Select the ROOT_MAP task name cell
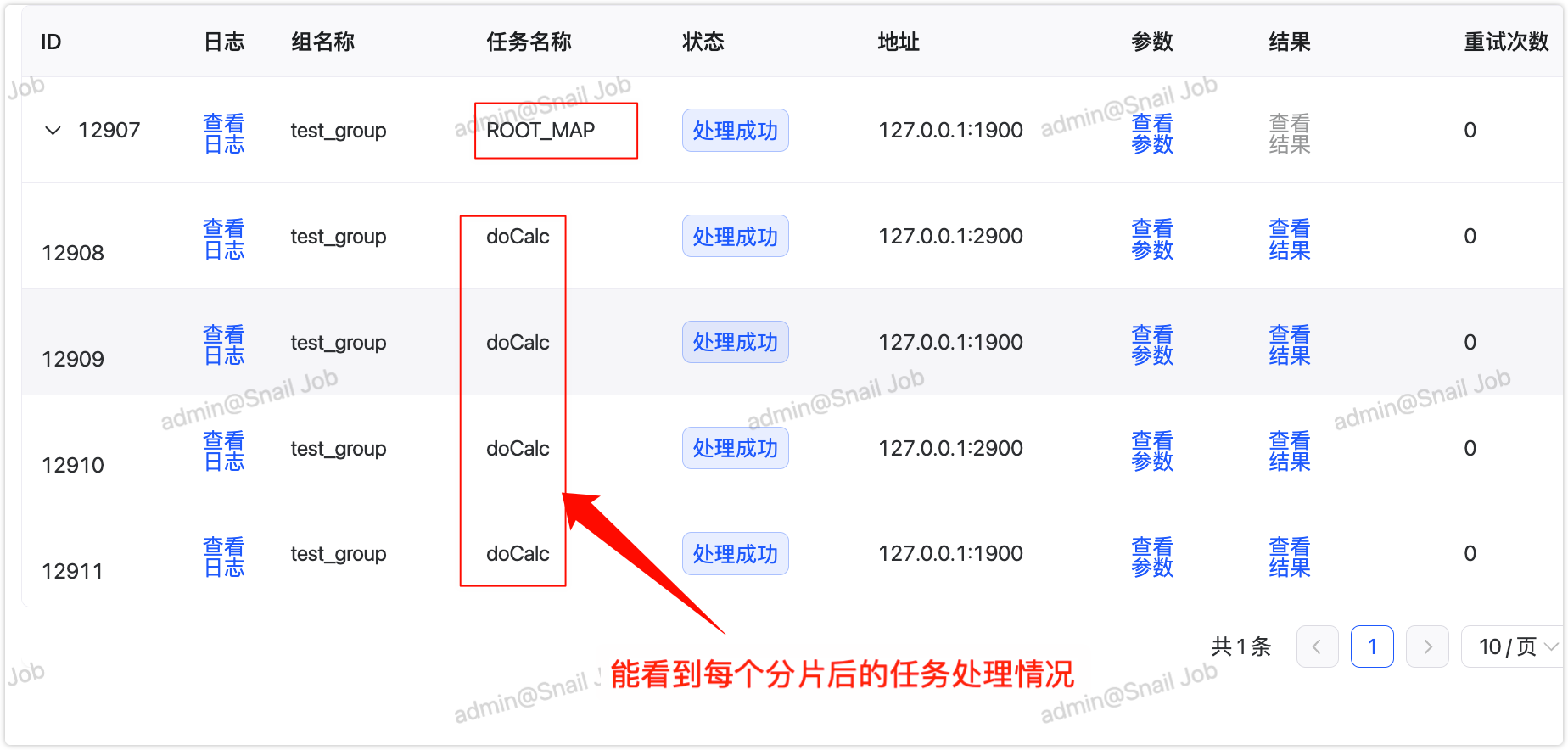The height and width of the screenshot is (750, 1568). tap(540, 131)
